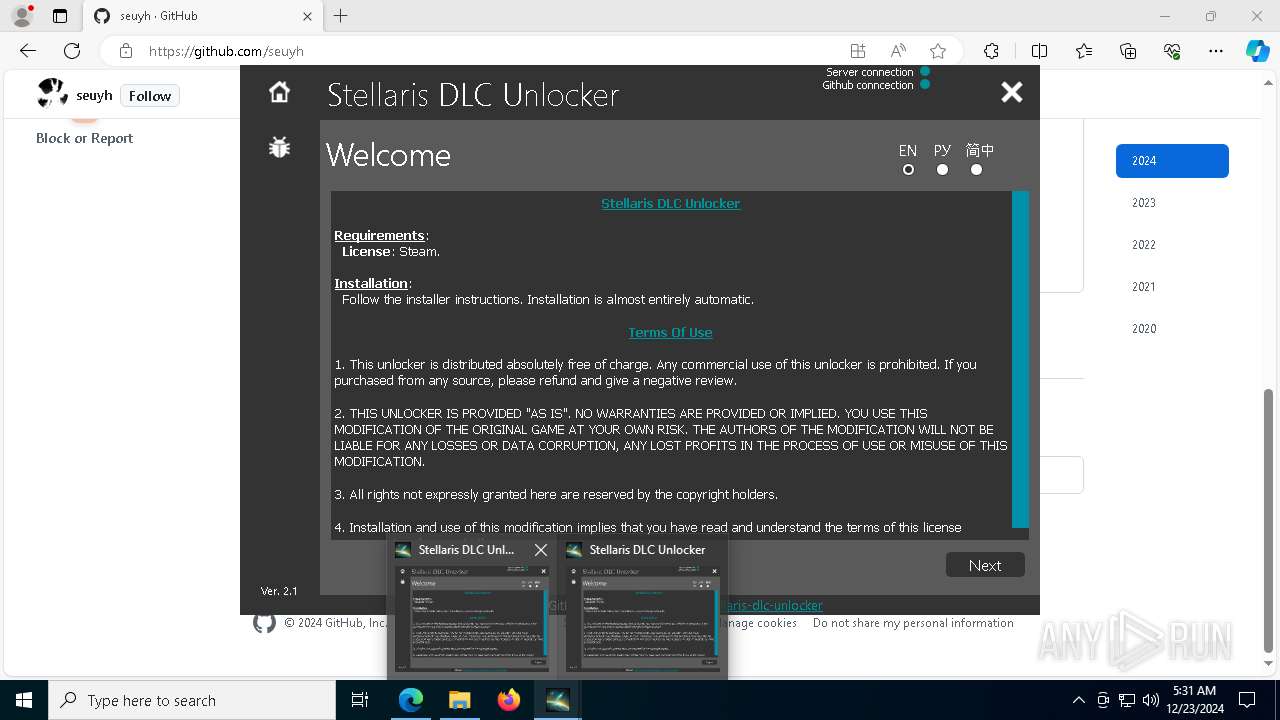
Task: Open File Explorer from taskbar
Action: tap(459, 700)
